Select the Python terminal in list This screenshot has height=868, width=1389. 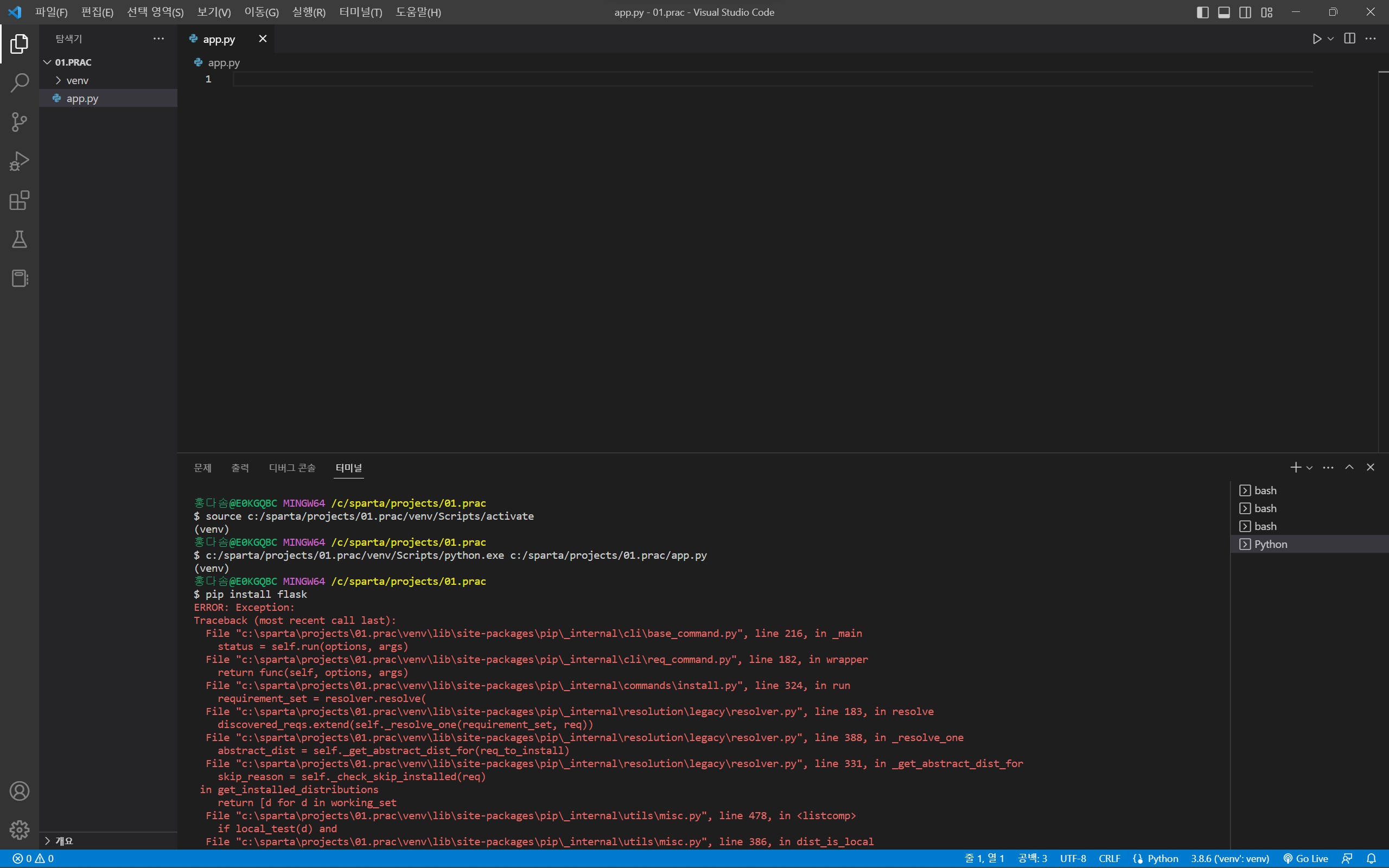1309,544
